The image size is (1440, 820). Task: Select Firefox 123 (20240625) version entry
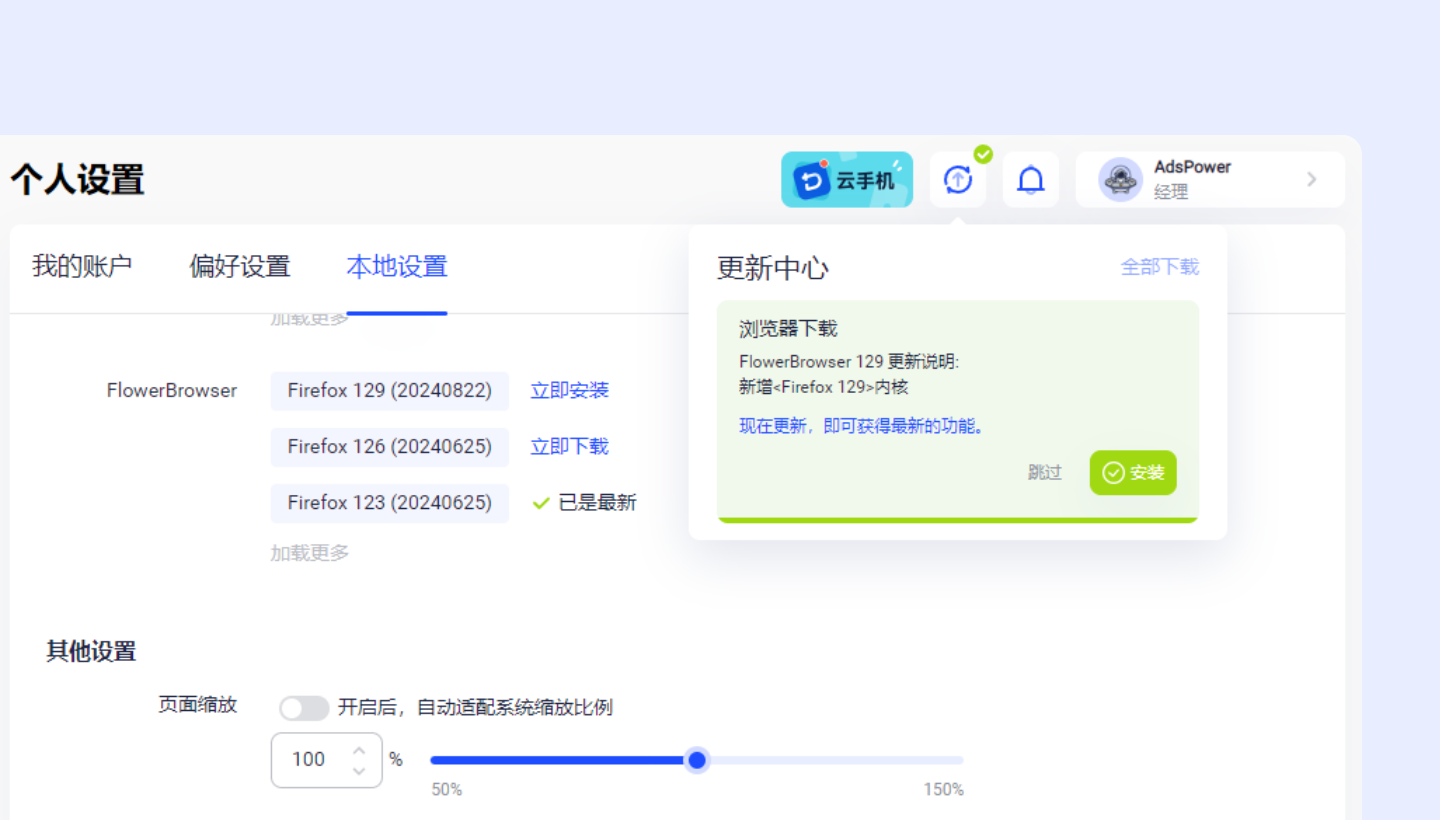click(390, 503)
